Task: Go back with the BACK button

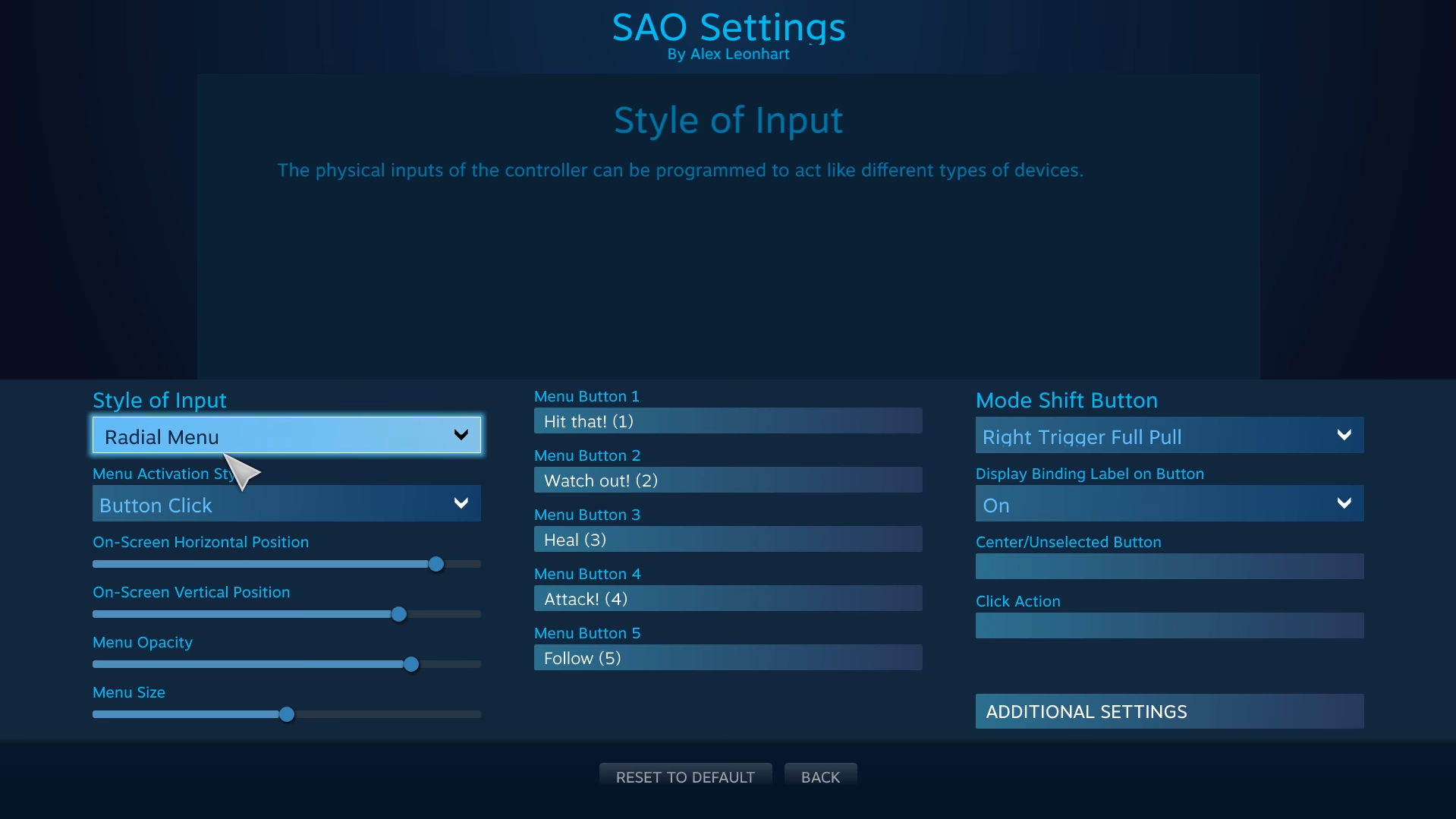Action: (820, 777)
